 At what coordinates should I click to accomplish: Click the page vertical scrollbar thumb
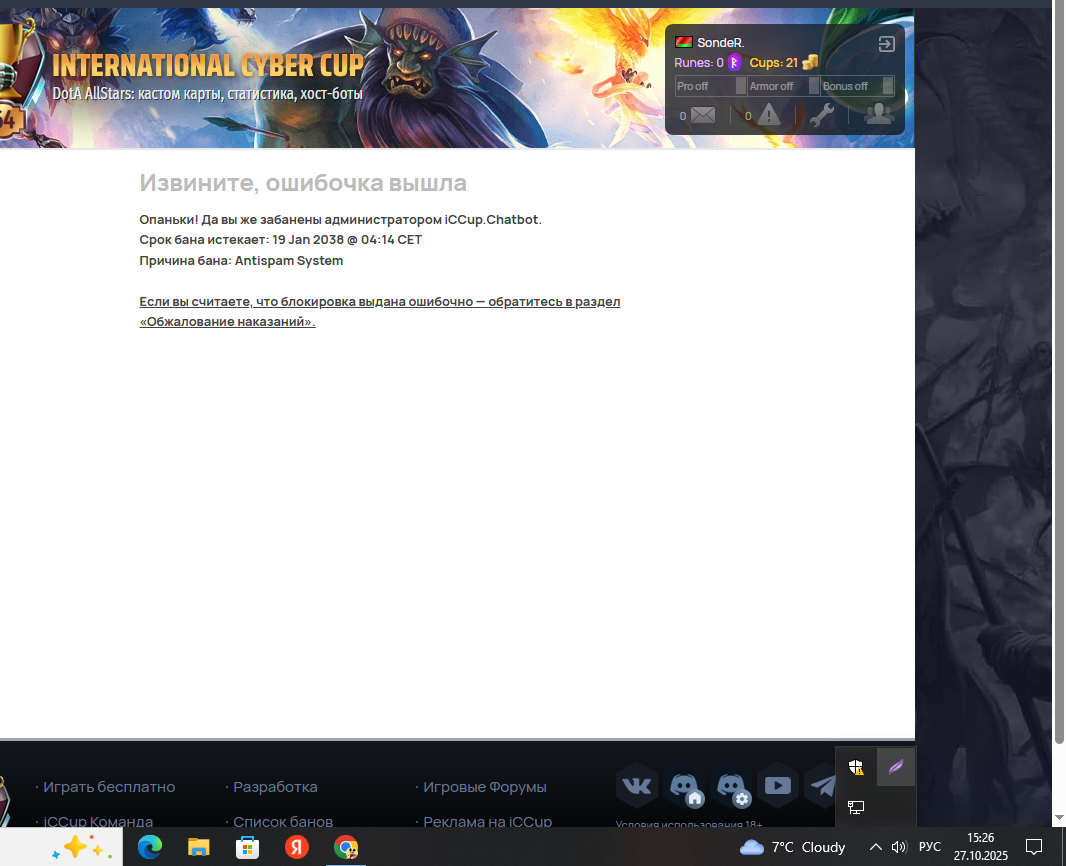[1059, 372]
